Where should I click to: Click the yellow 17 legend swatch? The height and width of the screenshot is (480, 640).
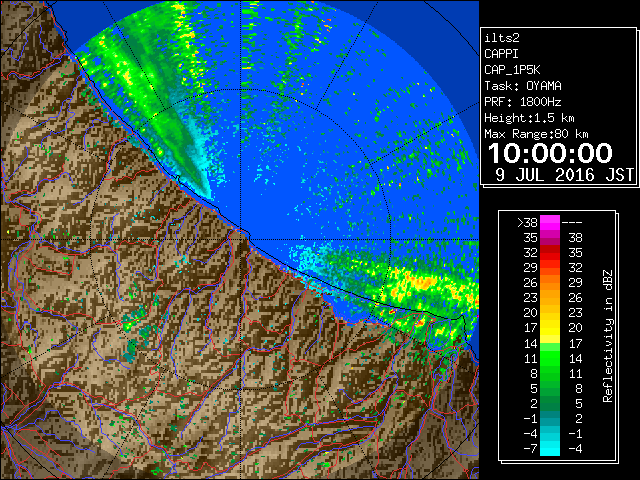click(x=550, y=328)
